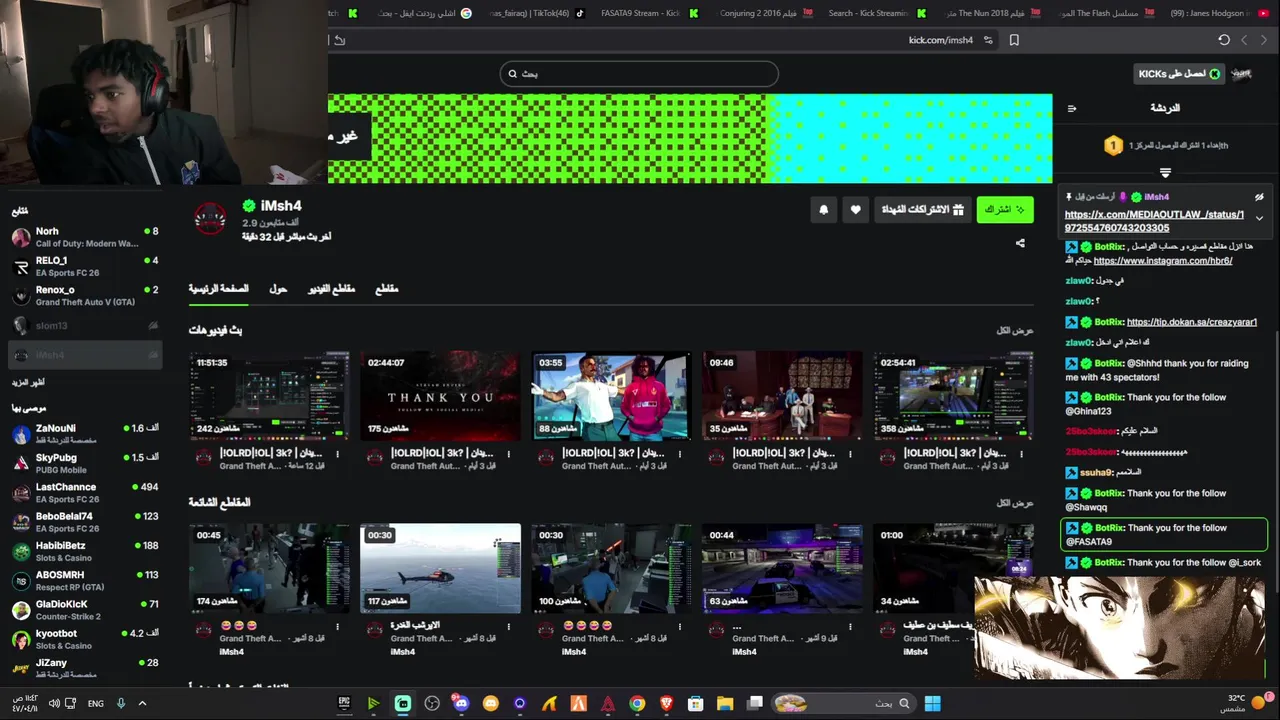
Task: Expand the chat leaderboard arrow
Action: (x=1165, y=173)
